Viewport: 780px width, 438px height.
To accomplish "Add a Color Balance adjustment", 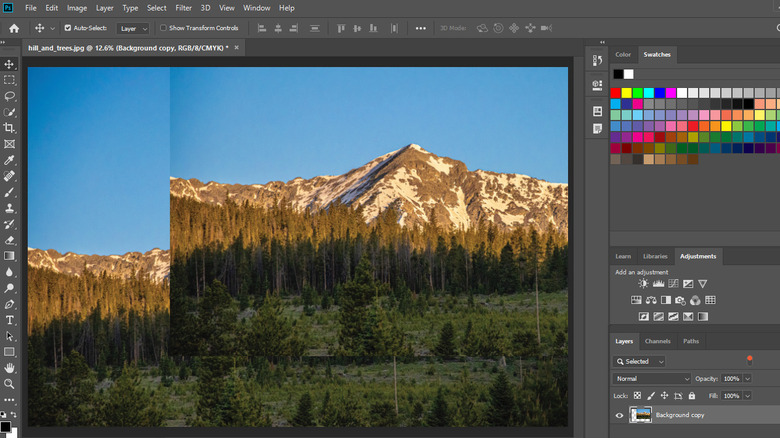I will [x=651, y=300].
